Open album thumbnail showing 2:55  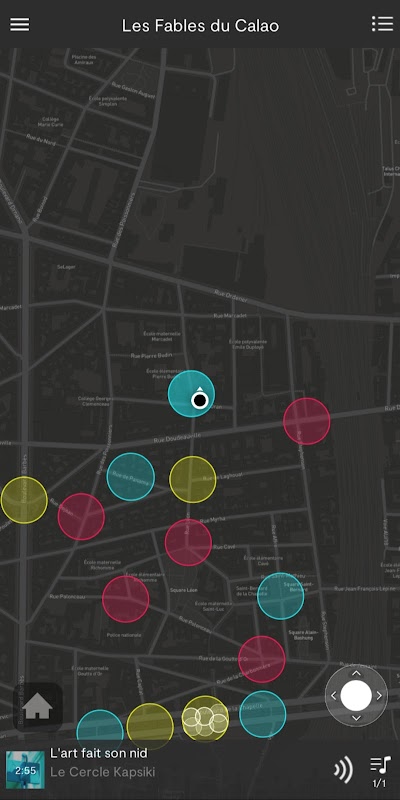(25, 770)
